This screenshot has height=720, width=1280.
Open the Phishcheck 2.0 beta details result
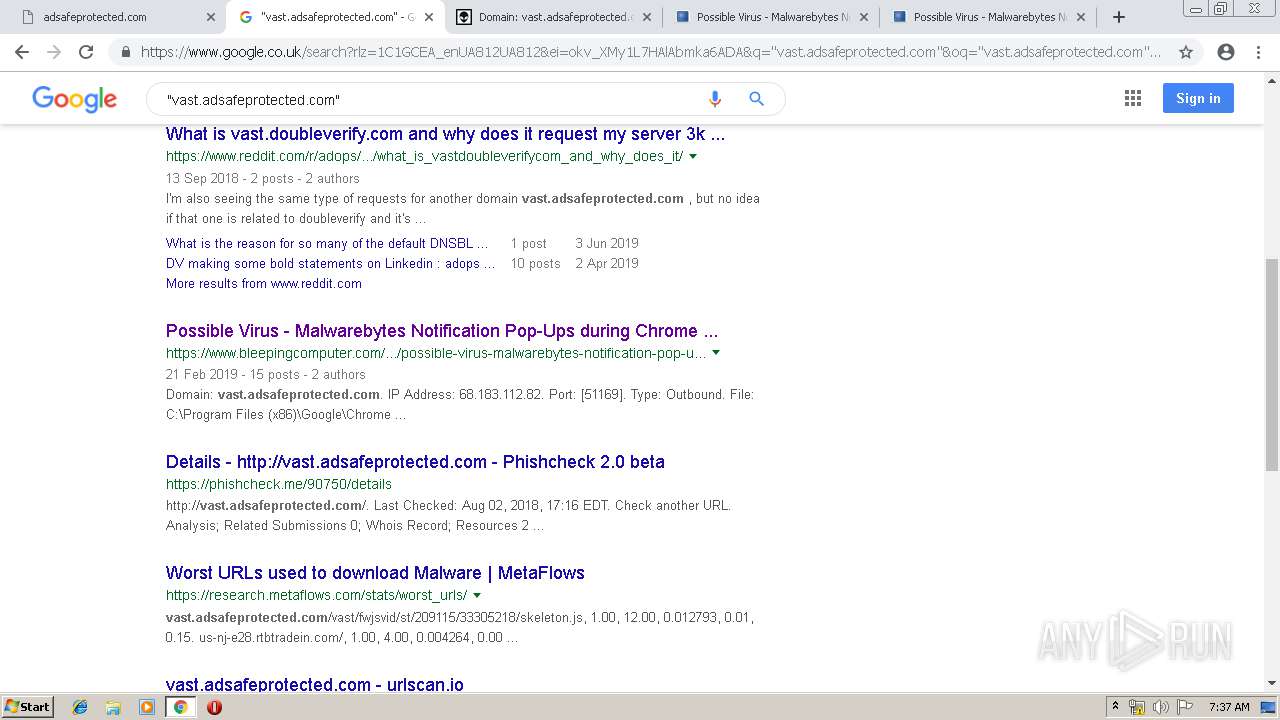(415, 462)
